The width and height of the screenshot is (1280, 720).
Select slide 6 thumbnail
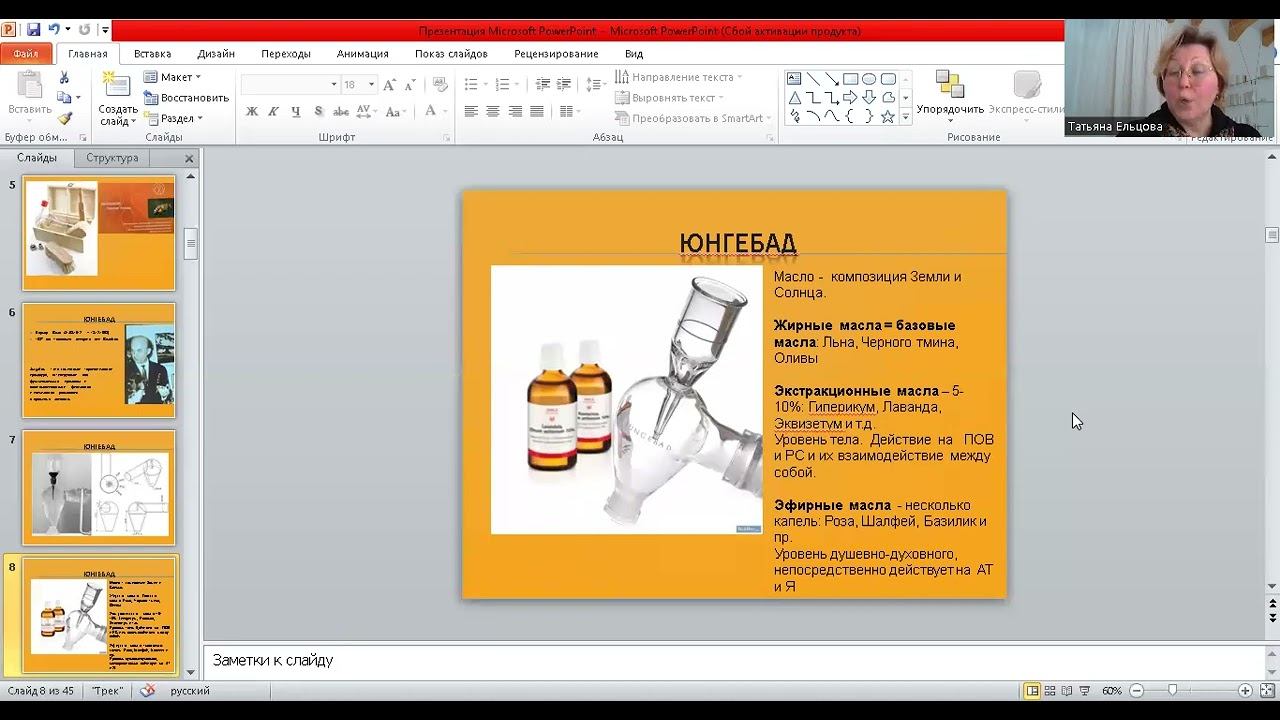(99, 361)
